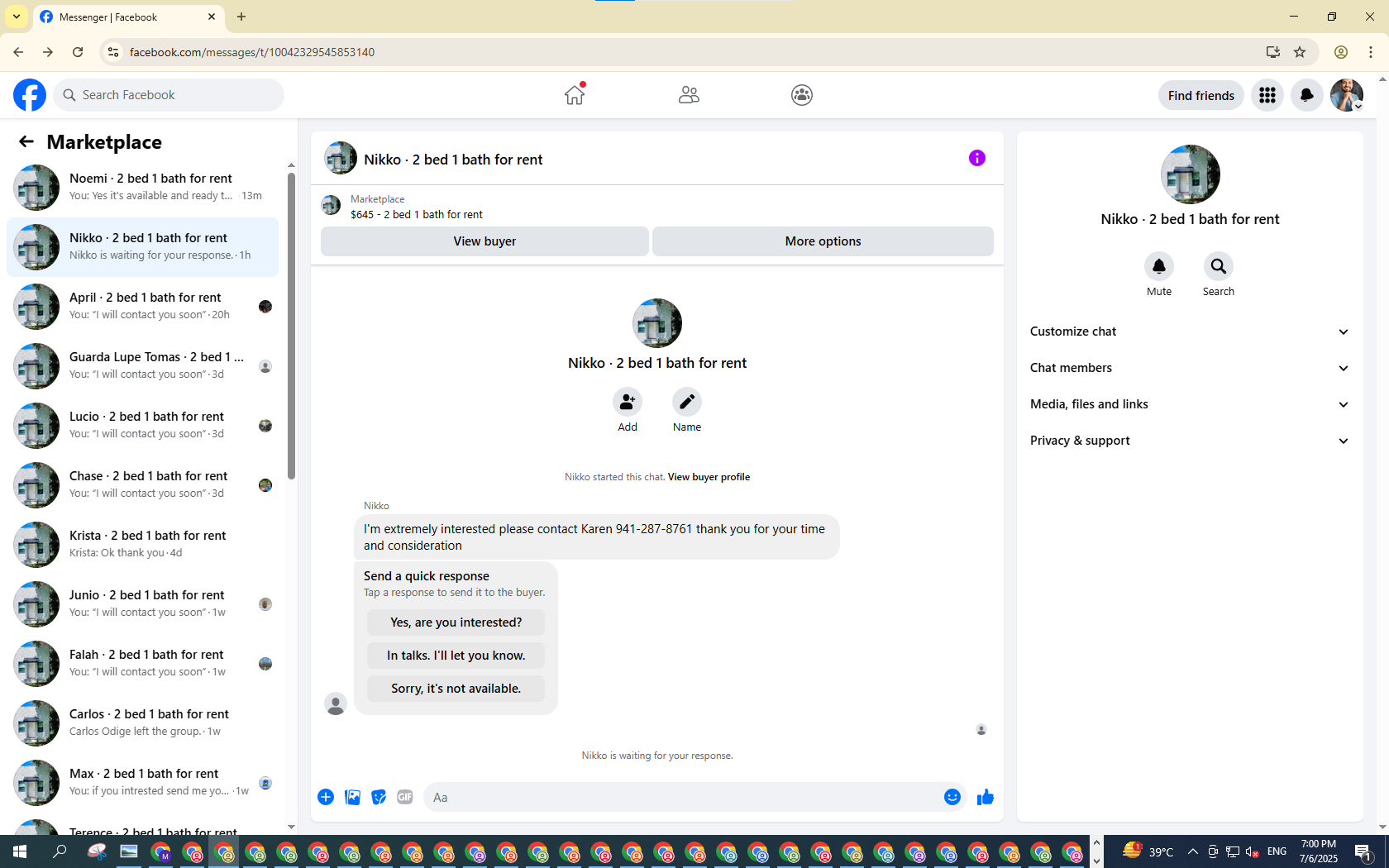This screenshot has height=868, width=1389.
Task: Open the Messenger | Facebook browser tab
Action: tap(128, 17)
